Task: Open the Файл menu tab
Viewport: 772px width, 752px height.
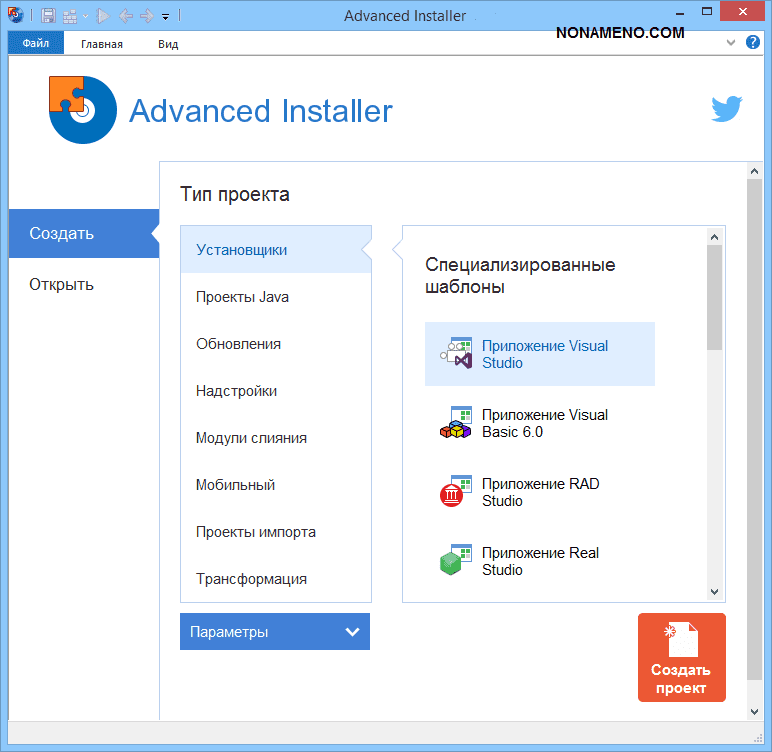Action: (36, 44)
